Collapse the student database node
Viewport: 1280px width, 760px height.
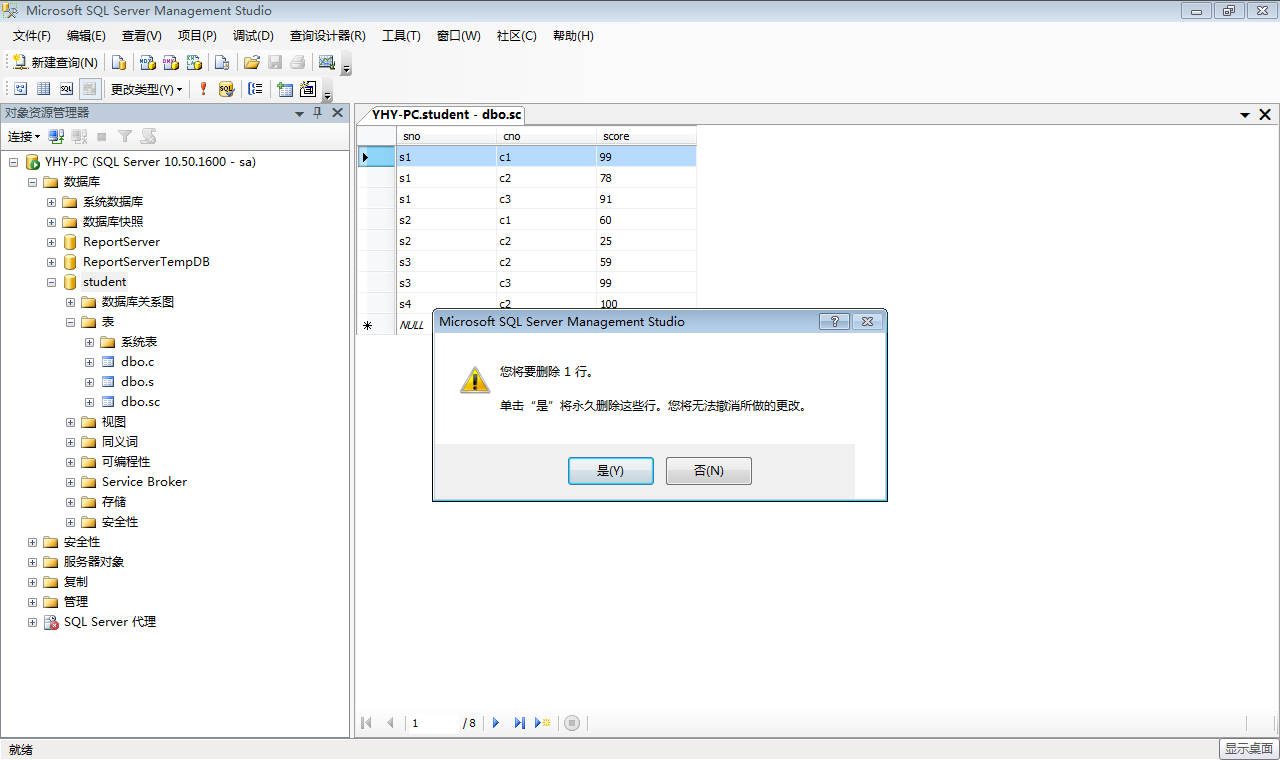point(51,282)
